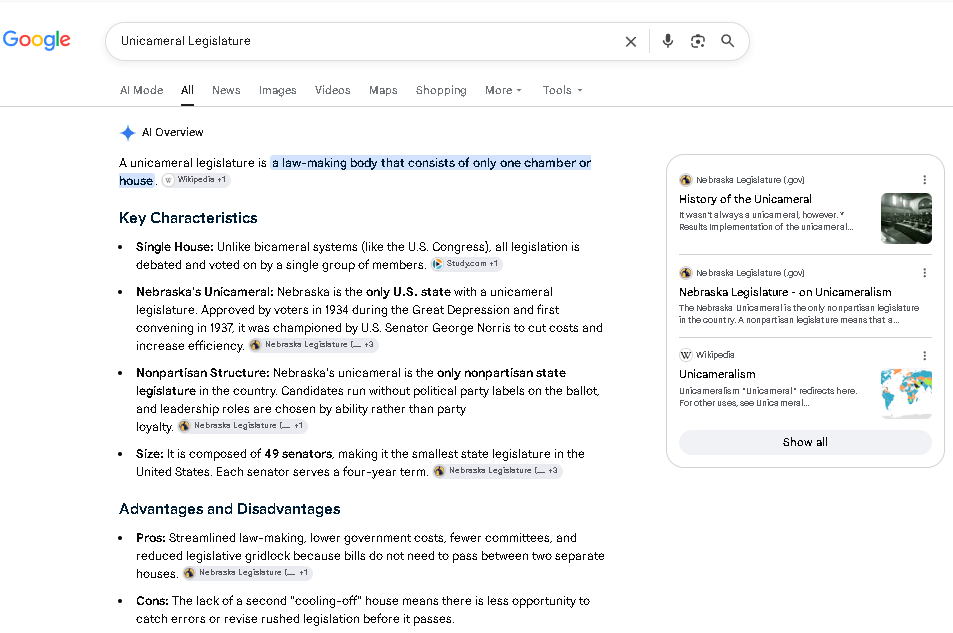The image size is (953, 633).
Task: Submit search with the magnifying glass icon
Action: click(x=728, y=41)
